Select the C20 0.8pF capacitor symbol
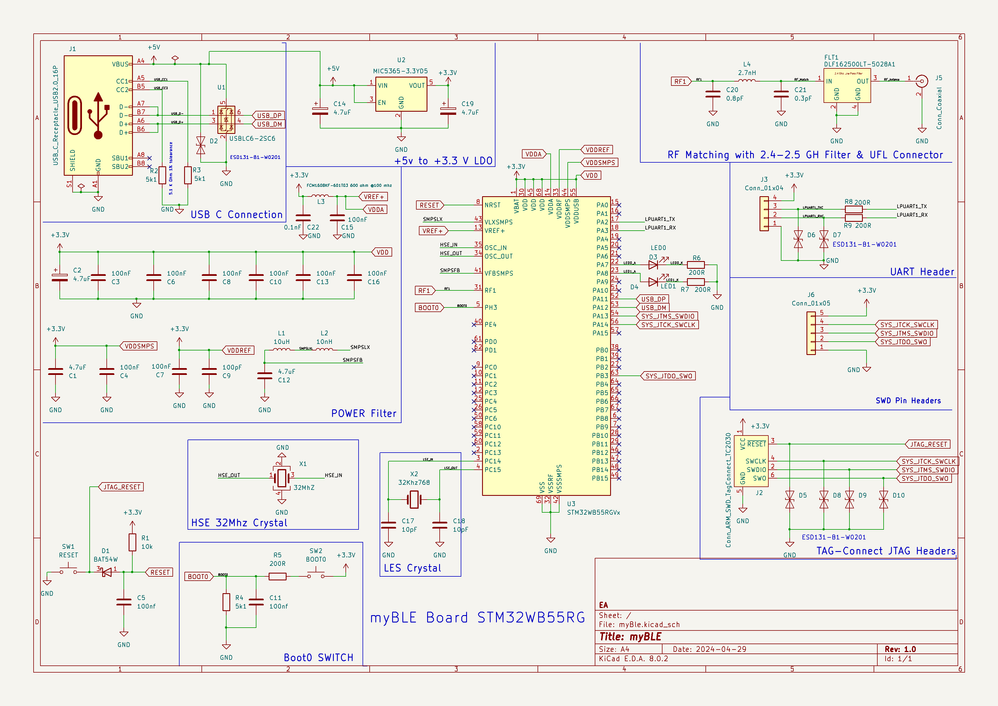The width and height of the screenshot is (998, 706). (713, 94)
